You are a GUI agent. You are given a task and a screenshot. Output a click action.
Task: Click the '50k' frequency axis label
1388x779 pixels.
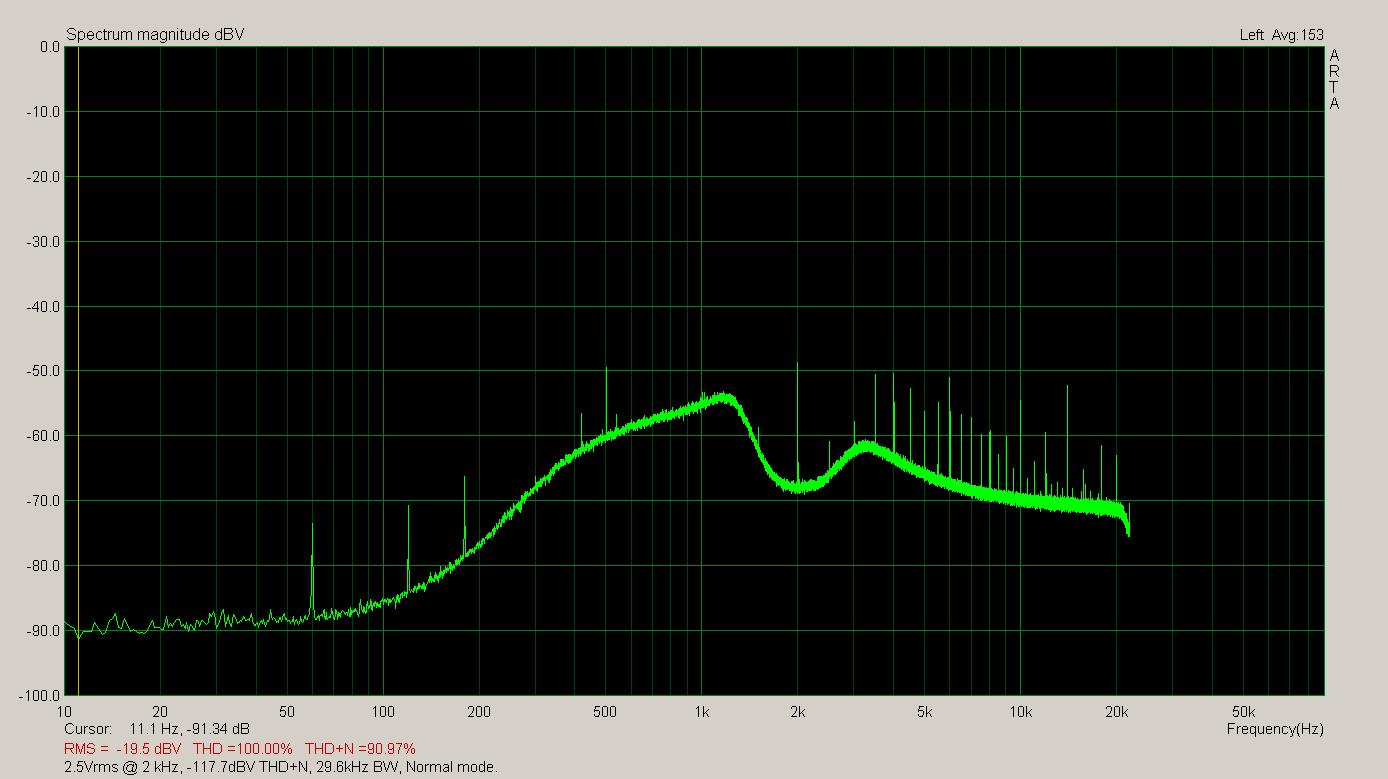1243,712
